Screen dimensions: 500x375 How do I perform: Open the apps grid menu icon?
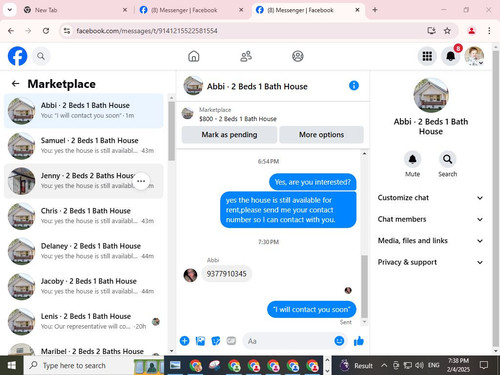(427, 56)
